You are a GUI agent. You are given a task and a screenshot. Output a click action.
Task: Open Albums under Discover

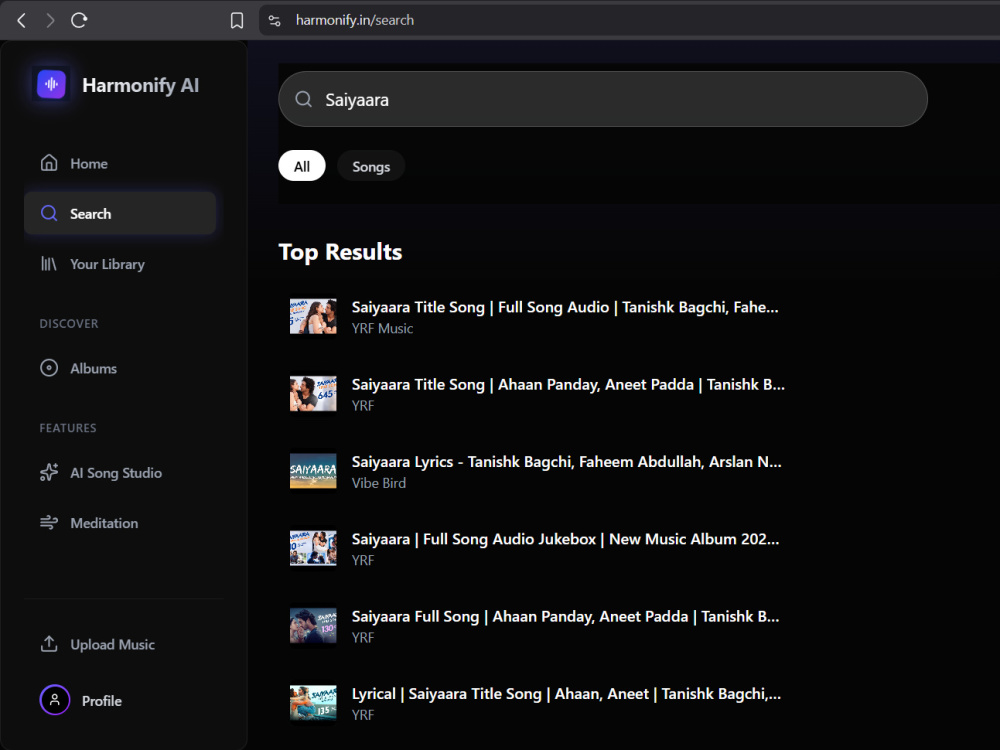coord(120,368)
